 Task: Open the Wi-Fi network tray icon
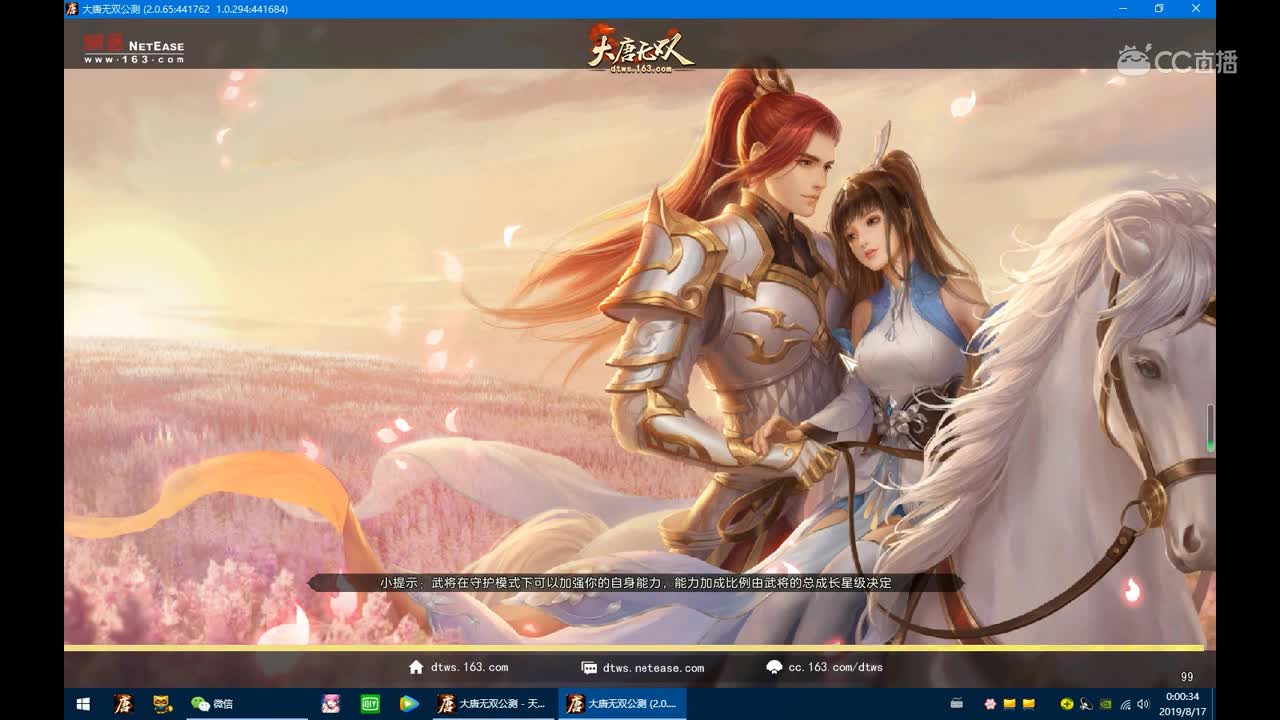pyautogui.click(x=1125, y=704)
